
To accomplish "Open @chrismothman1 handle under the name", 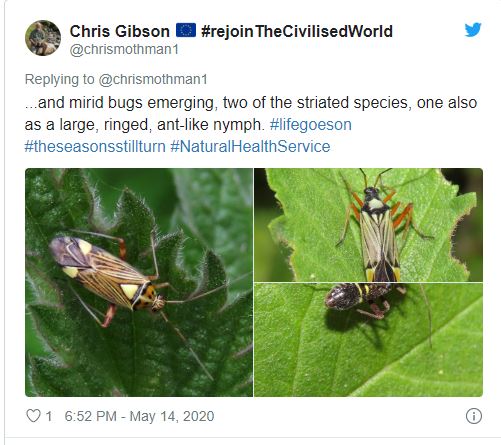I will tap(124, 49).
